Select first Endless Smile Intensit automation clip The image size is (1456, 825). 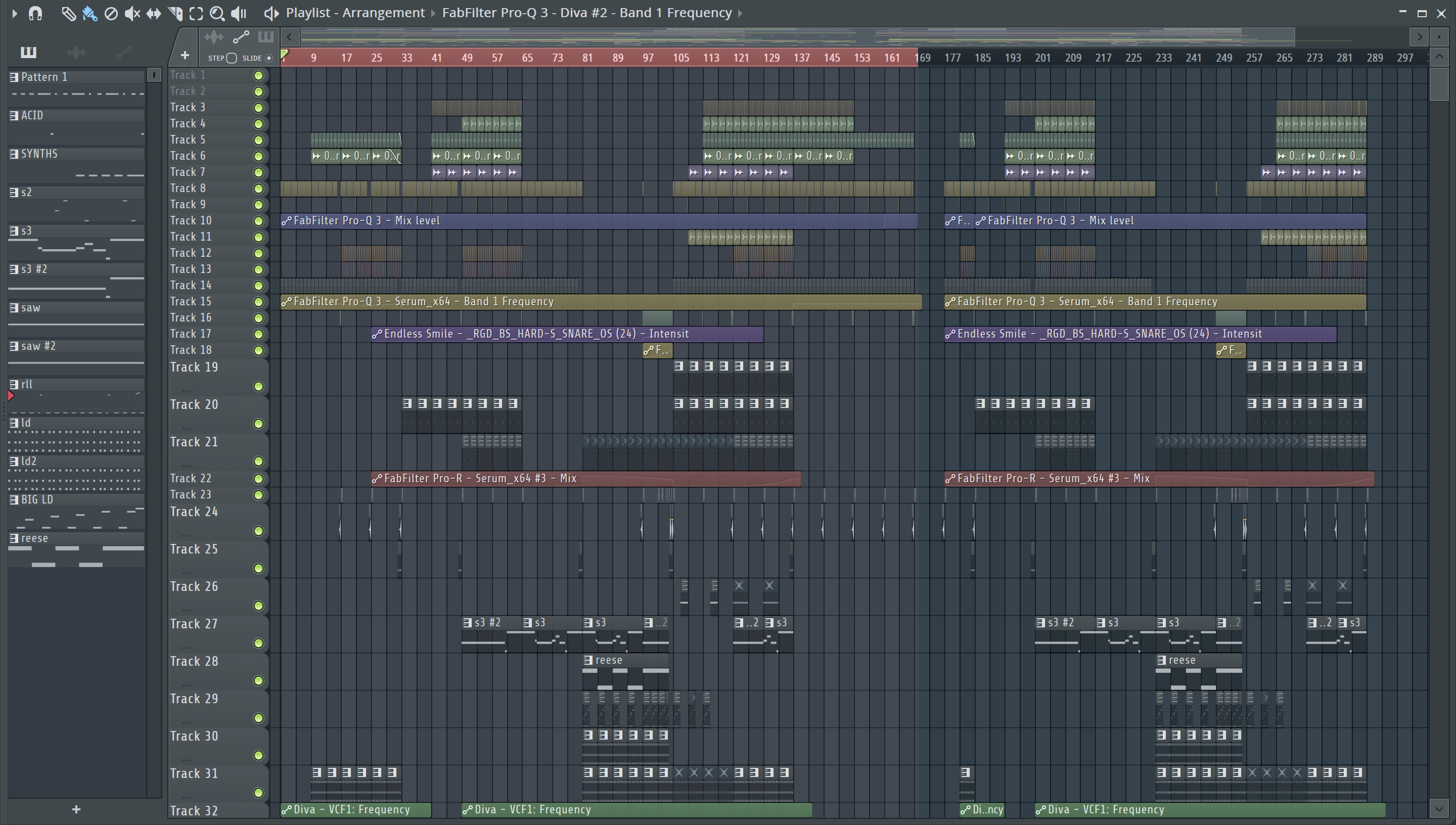click(567, 334)
